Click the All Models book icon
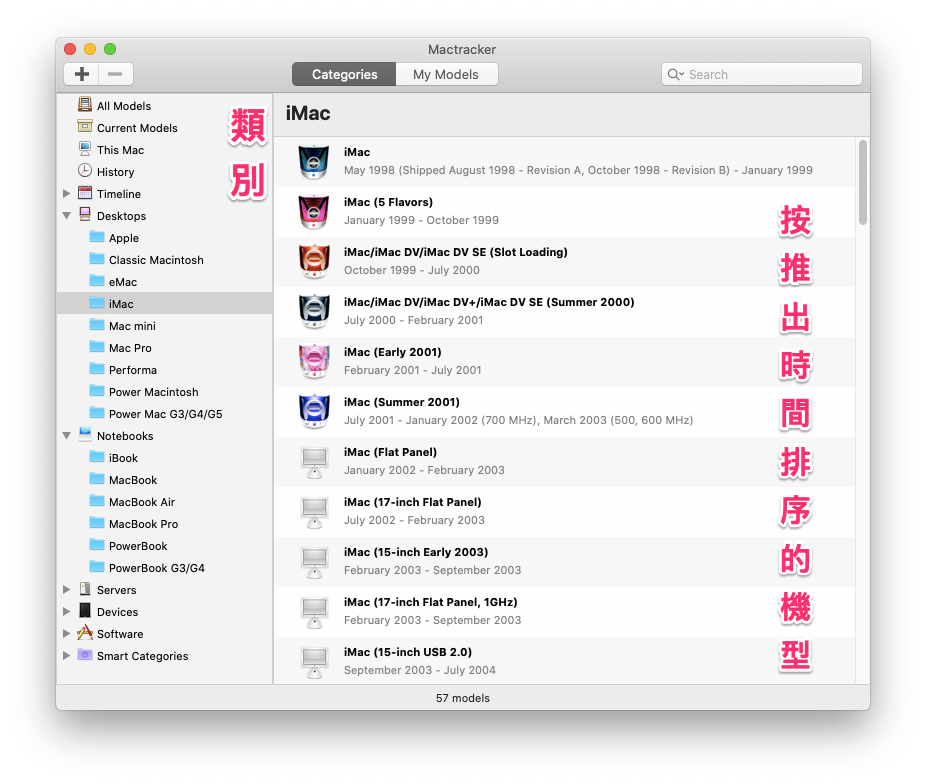 point(85,104)
